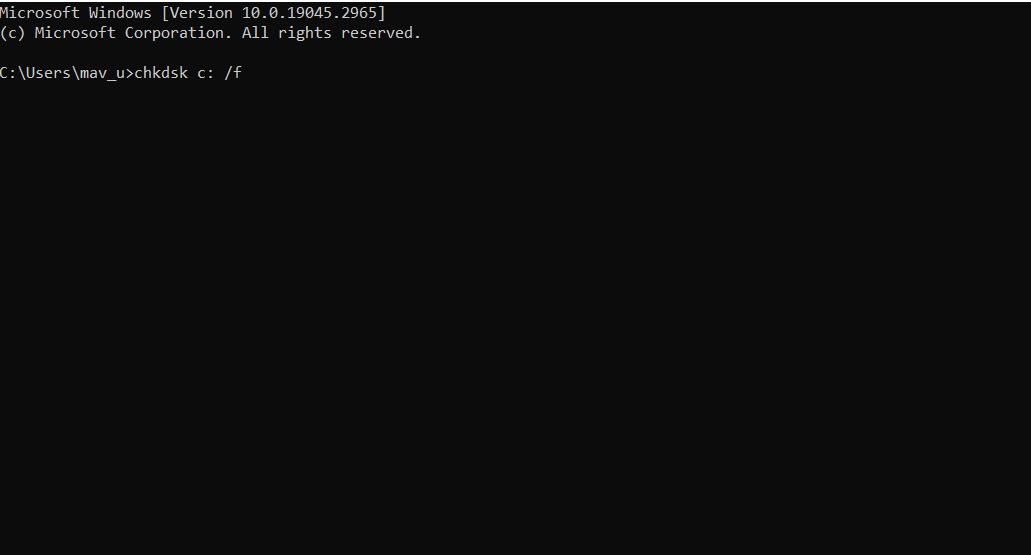
Task: Click the word "rights" in copyright line
Action: tap(304, 33)
